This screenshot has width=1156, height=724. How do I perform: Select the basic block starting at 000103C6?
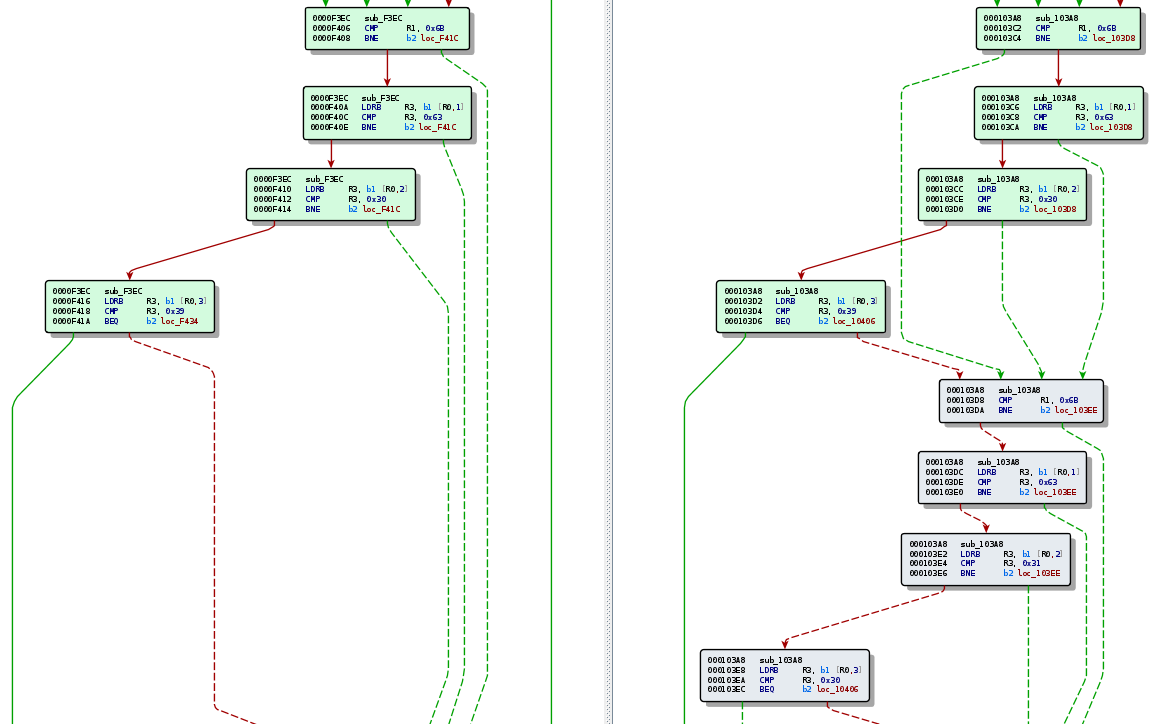click(x=1058, y=112)
